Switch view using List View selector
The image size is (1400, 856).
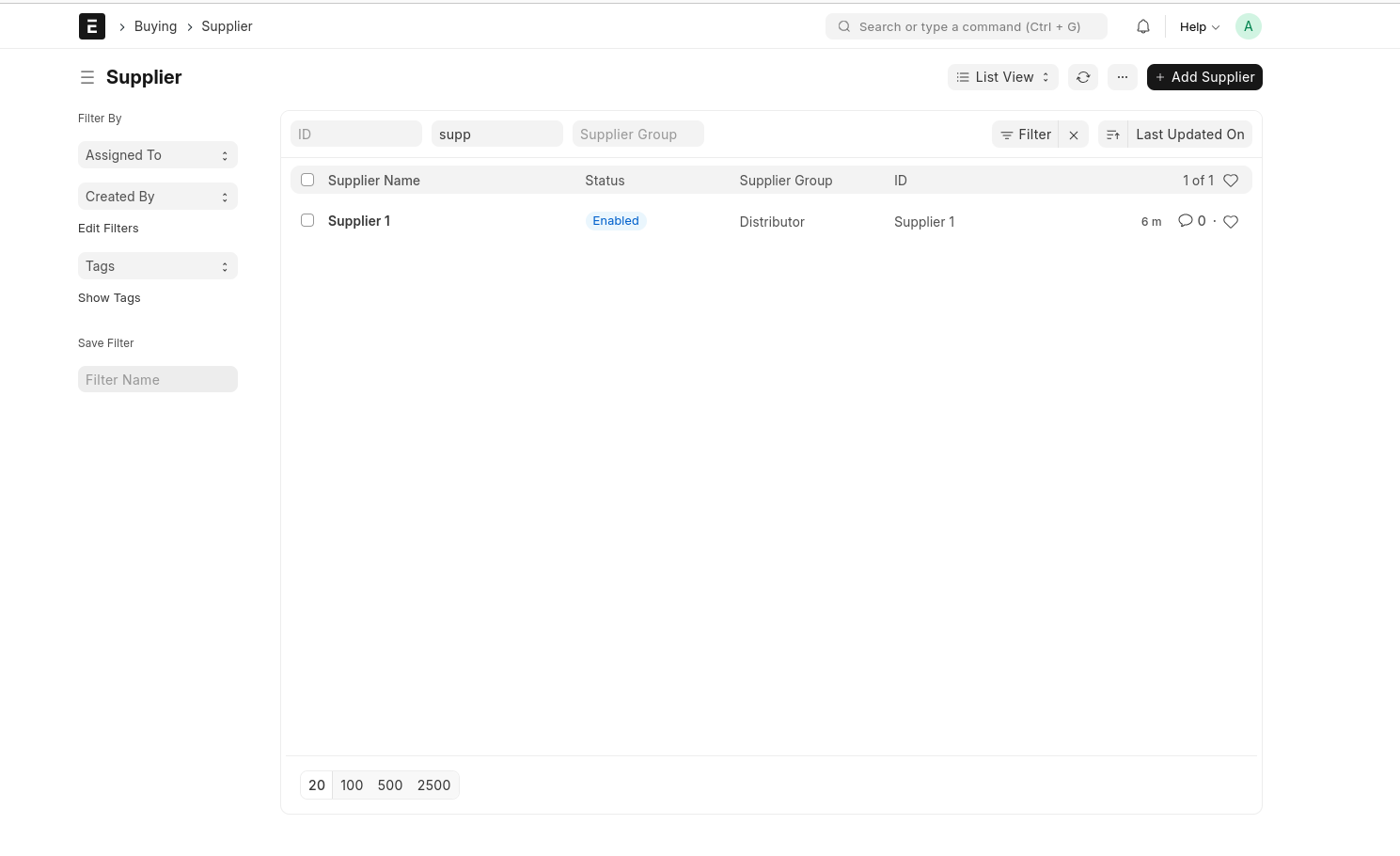click(x=1002, y=77)
